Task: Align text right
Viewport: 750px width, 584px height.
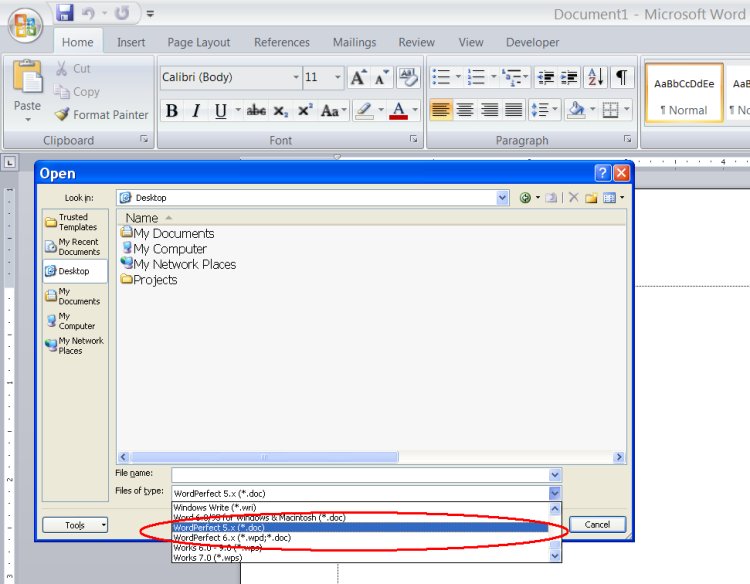Action: coord(489,110)
